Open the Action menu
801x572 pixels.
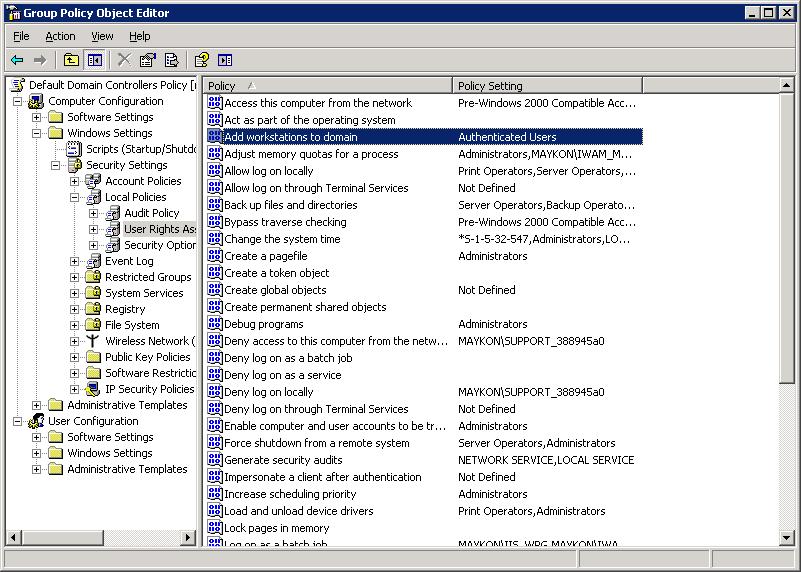(x=60, y=36)
